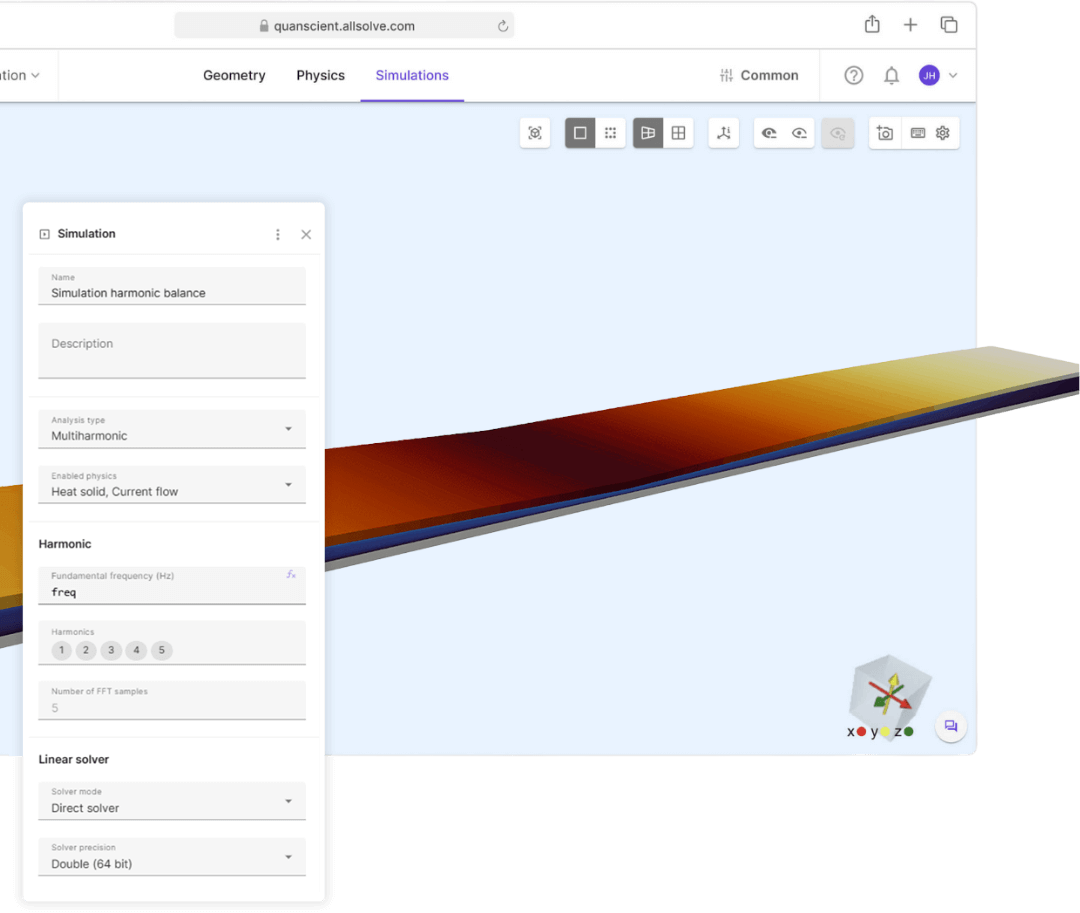Disable harmonic number 5

pos(161,650)
